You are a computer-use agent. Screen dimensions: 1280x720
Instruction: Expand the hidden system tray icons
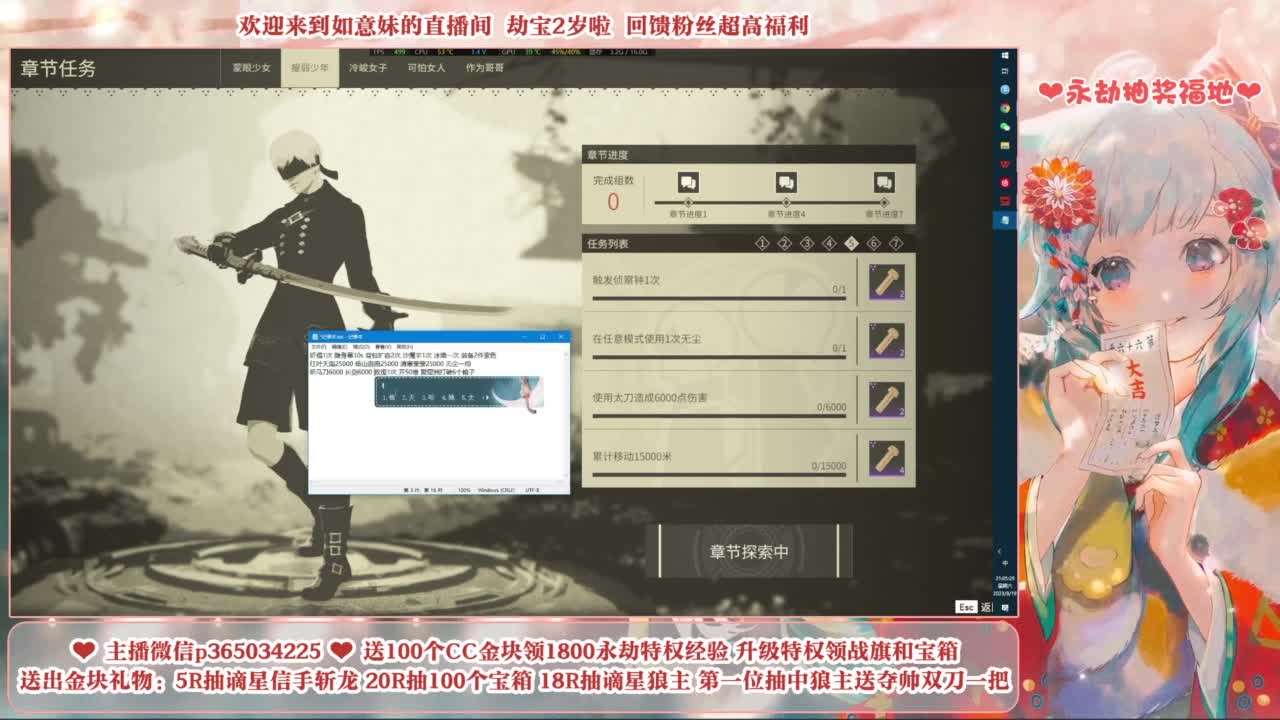point(999,551)
